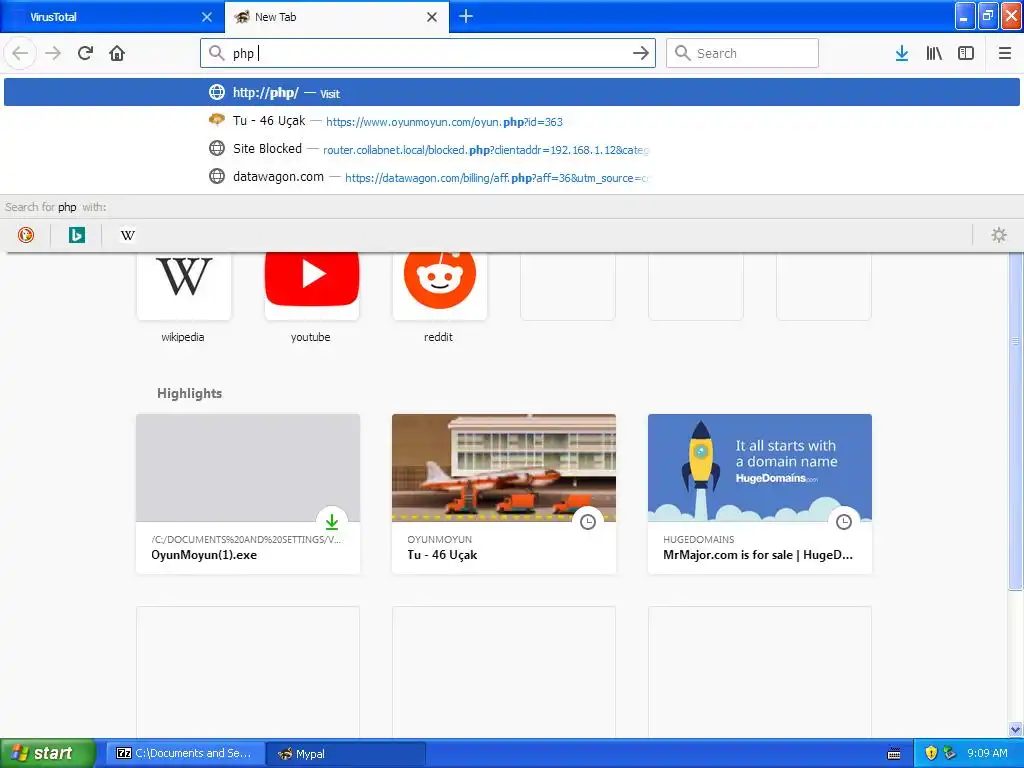The width and height of the screenshot is (1024, 768).
Task: Click the Highlights section heading
Action: pos(189,393)
